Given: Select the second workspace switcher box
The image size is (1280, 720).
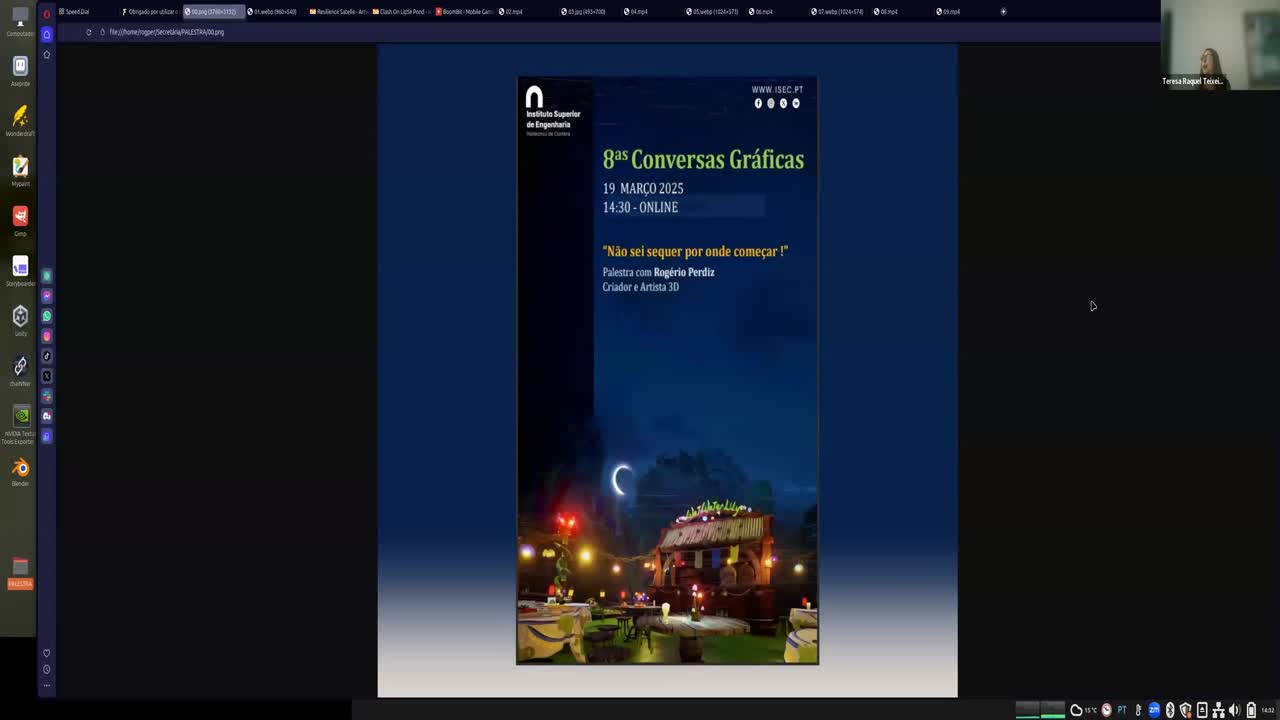Looking at the screenshot, I should click(x=1053, y=710).
